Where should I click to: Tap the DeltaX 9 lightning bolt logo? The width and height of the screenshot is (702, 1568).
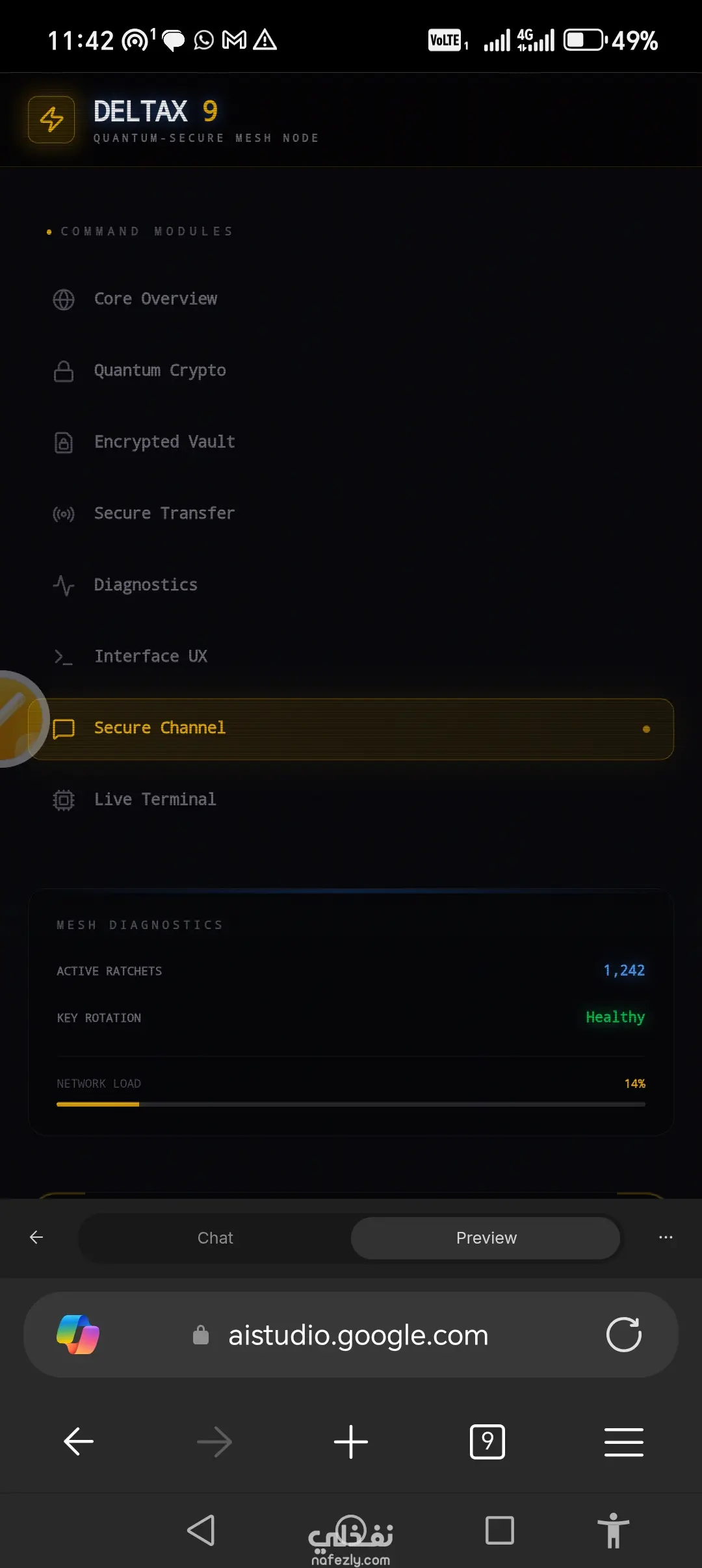coord(51,120)
